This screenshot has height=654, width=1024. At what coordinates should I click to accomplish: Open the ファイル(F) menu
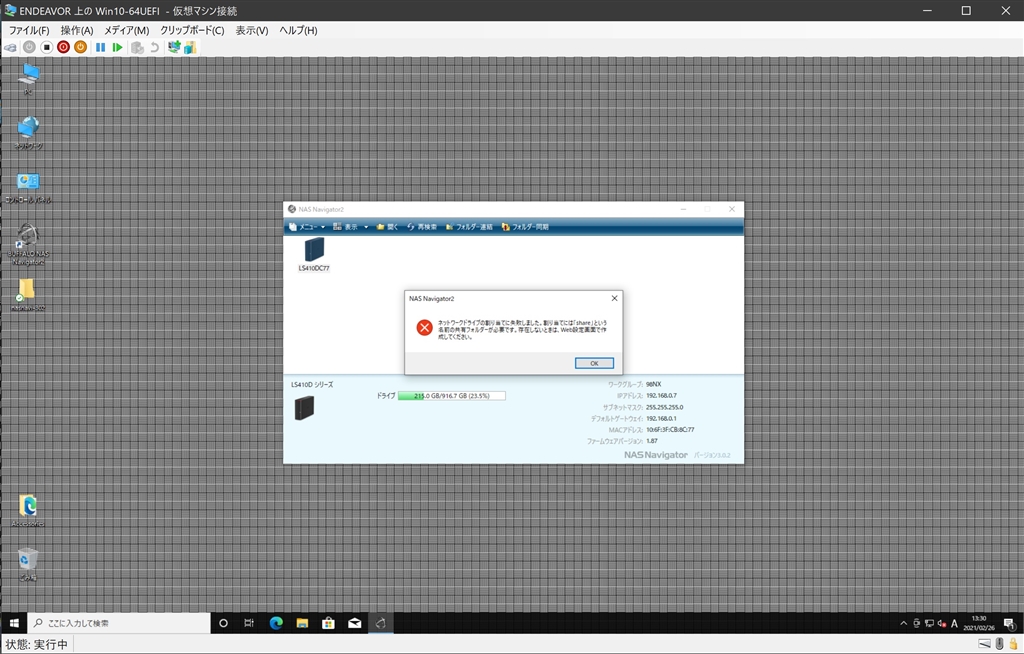[29, 30]
